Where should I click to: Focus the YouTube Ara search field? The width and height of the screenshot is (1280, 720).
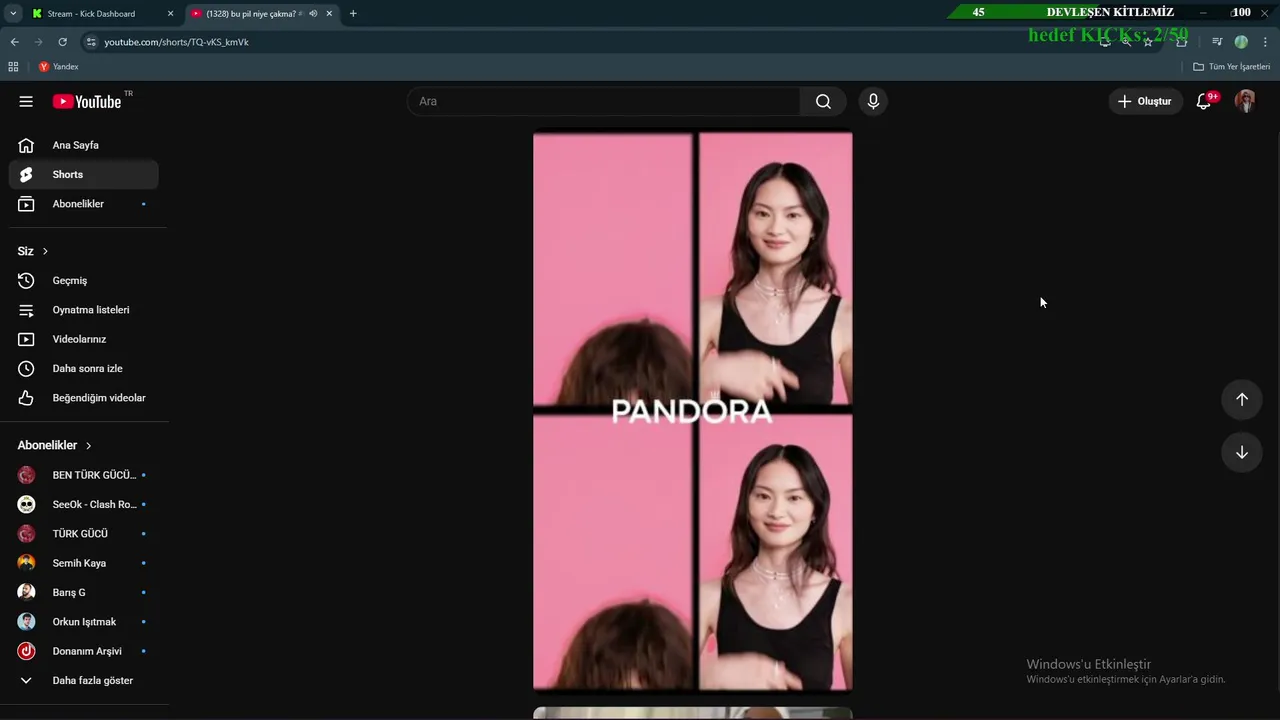click(603, 101)
